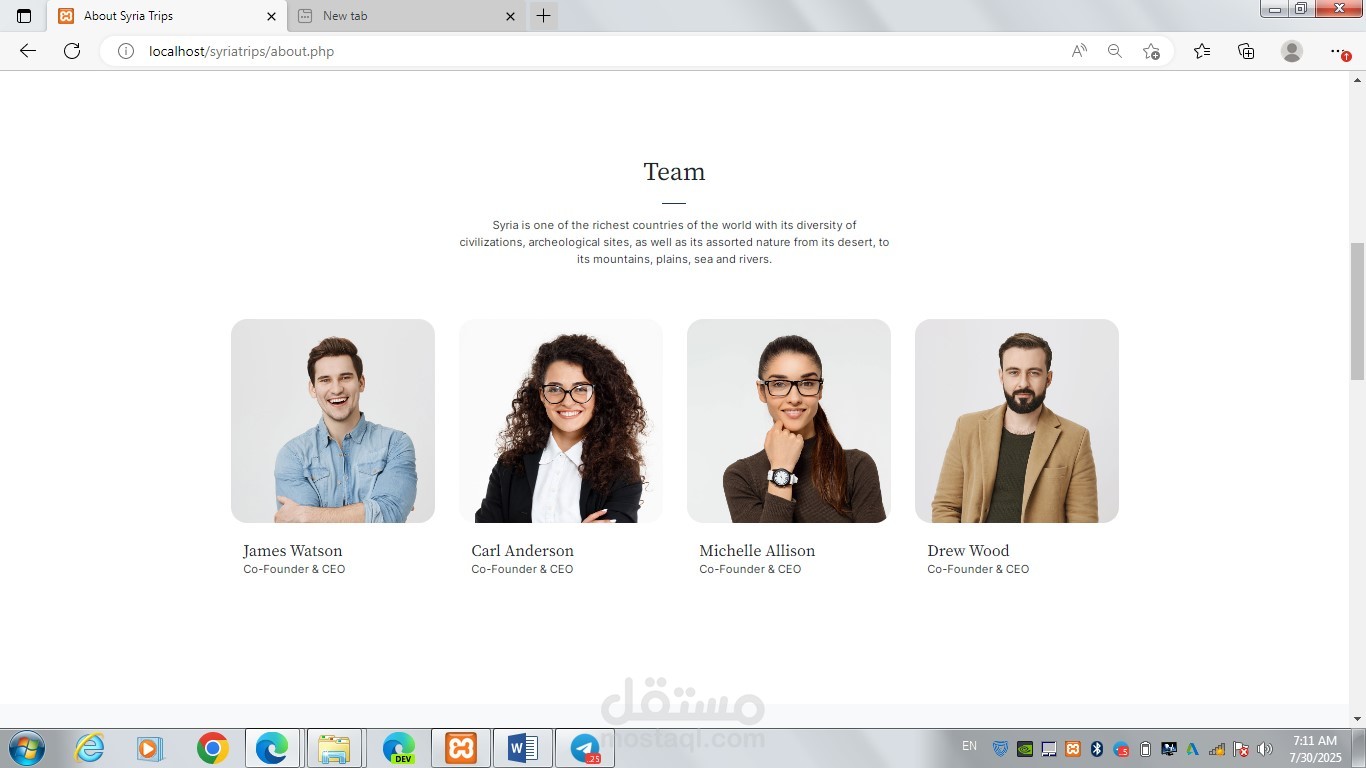Image resolution: width=1366 pixels, height=768 pixels.
Task: Click the scrollbar down arrow
Action: [x=1357, y=719]
